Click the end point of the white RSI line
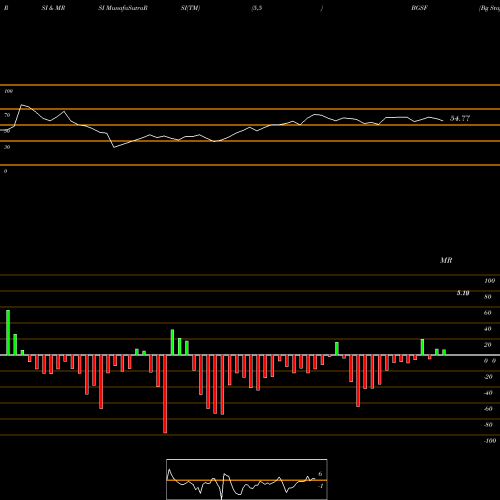The image size is (500, 500). click(x=443, y=121)
